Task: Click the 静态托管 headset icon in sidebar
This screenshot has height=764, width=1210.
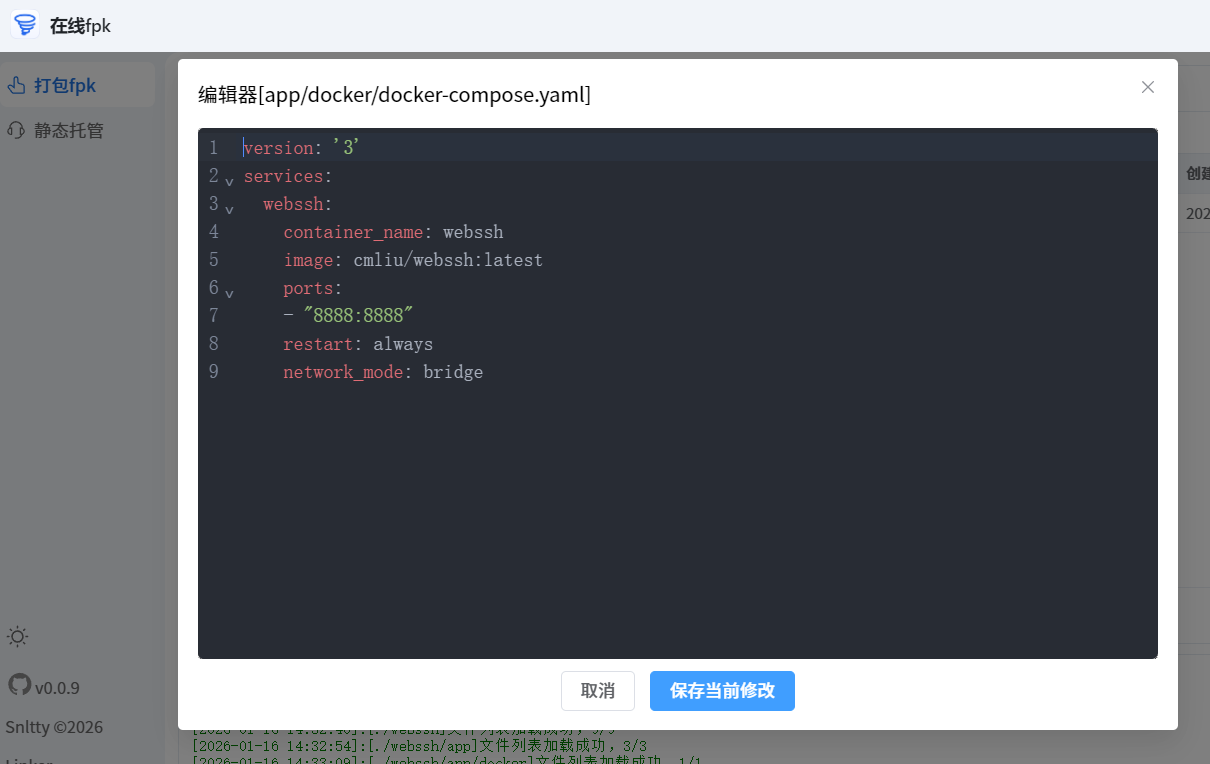Action: coord(16,130)
